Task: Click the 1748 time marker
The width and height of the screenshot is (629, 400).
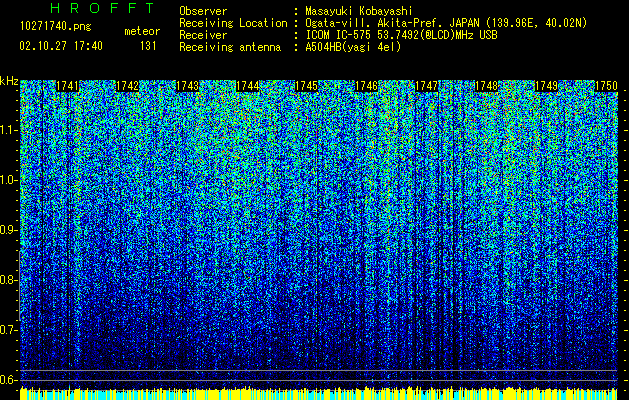Action: point(486,86)
